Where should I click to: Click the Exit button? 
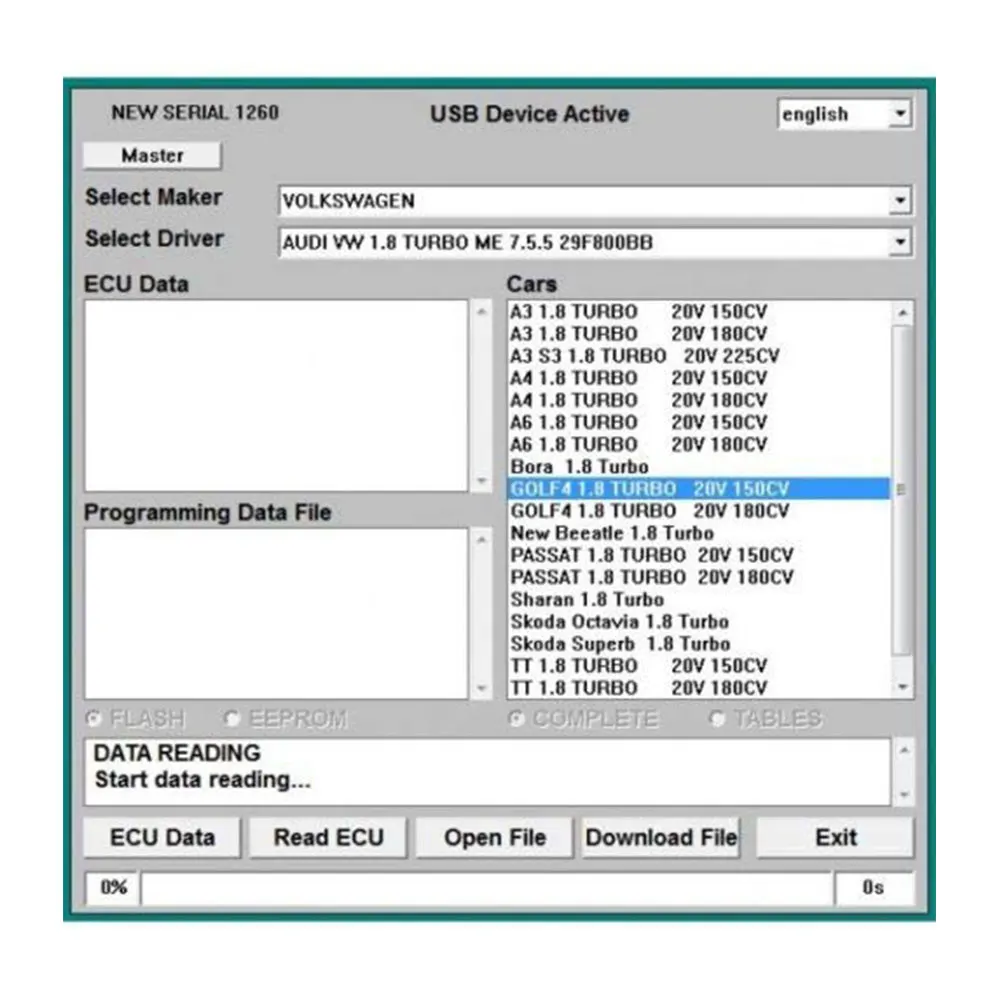click(x=835, y=837)
